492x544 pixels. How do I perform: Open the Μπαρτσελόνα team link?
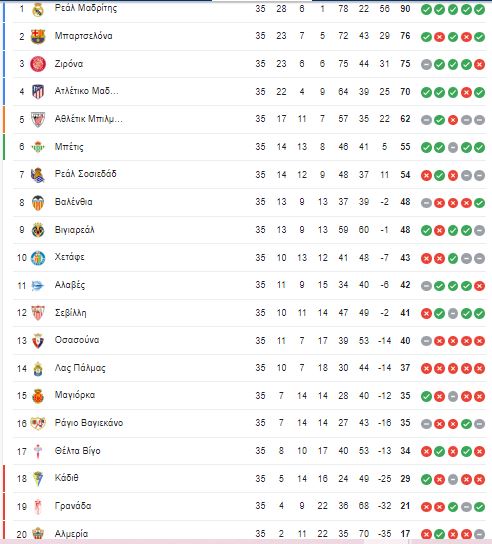tap(84, 36)
